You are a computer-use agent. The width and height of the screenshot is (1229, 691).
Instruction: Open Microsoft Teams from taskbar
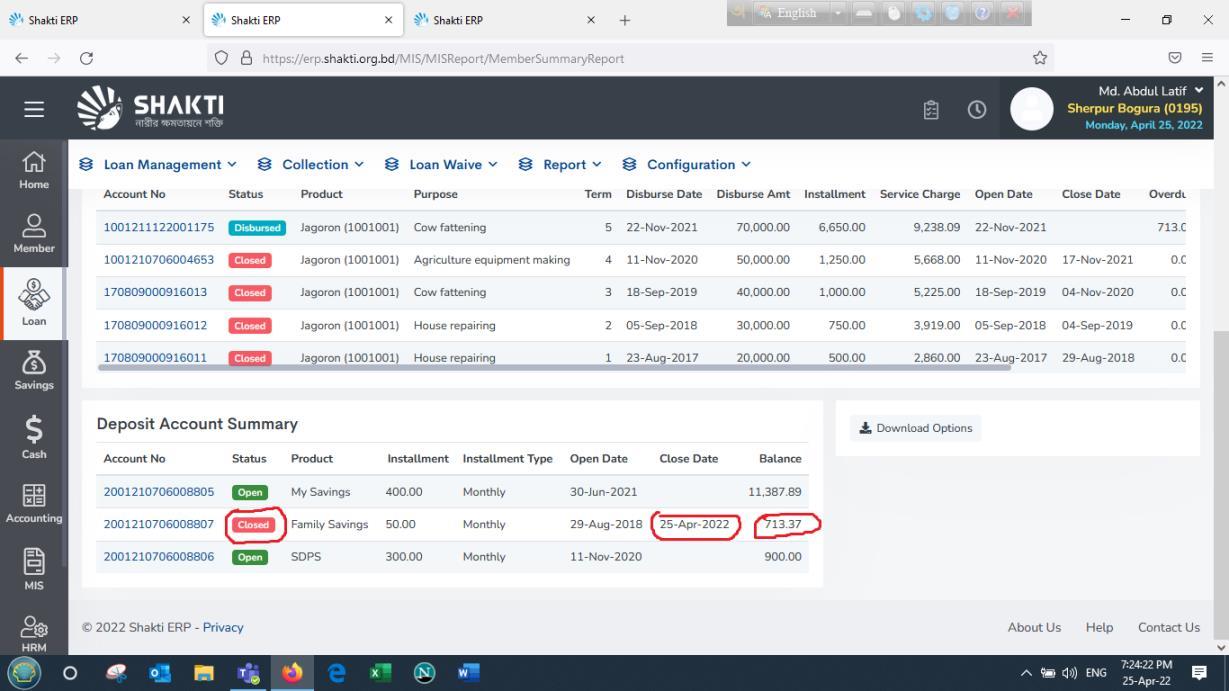click(x=248, y=673)
